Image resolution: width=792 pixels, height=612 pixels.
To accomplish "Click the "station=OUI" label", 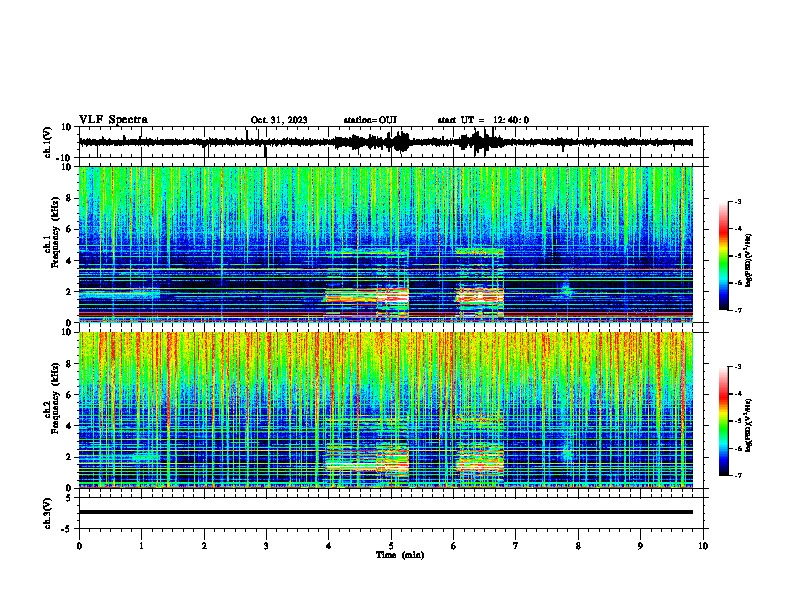I will [370, 120].
